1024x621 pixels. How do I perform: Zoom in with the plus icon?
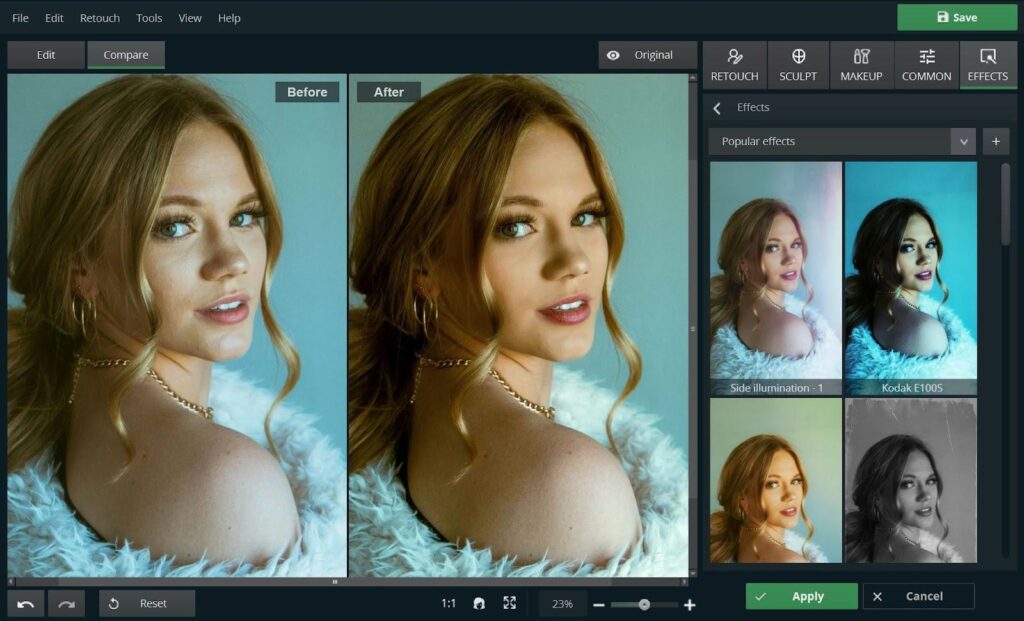(x=689, y=605)
